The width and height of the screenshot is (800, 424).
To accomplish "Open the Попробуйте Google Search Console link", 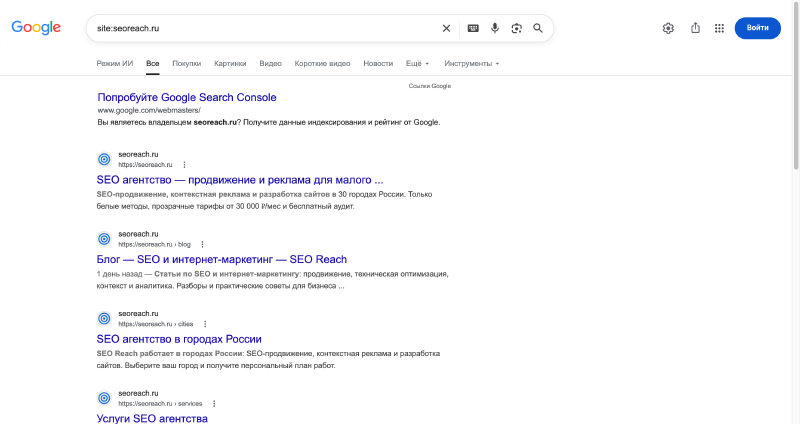I will (187, 97).
